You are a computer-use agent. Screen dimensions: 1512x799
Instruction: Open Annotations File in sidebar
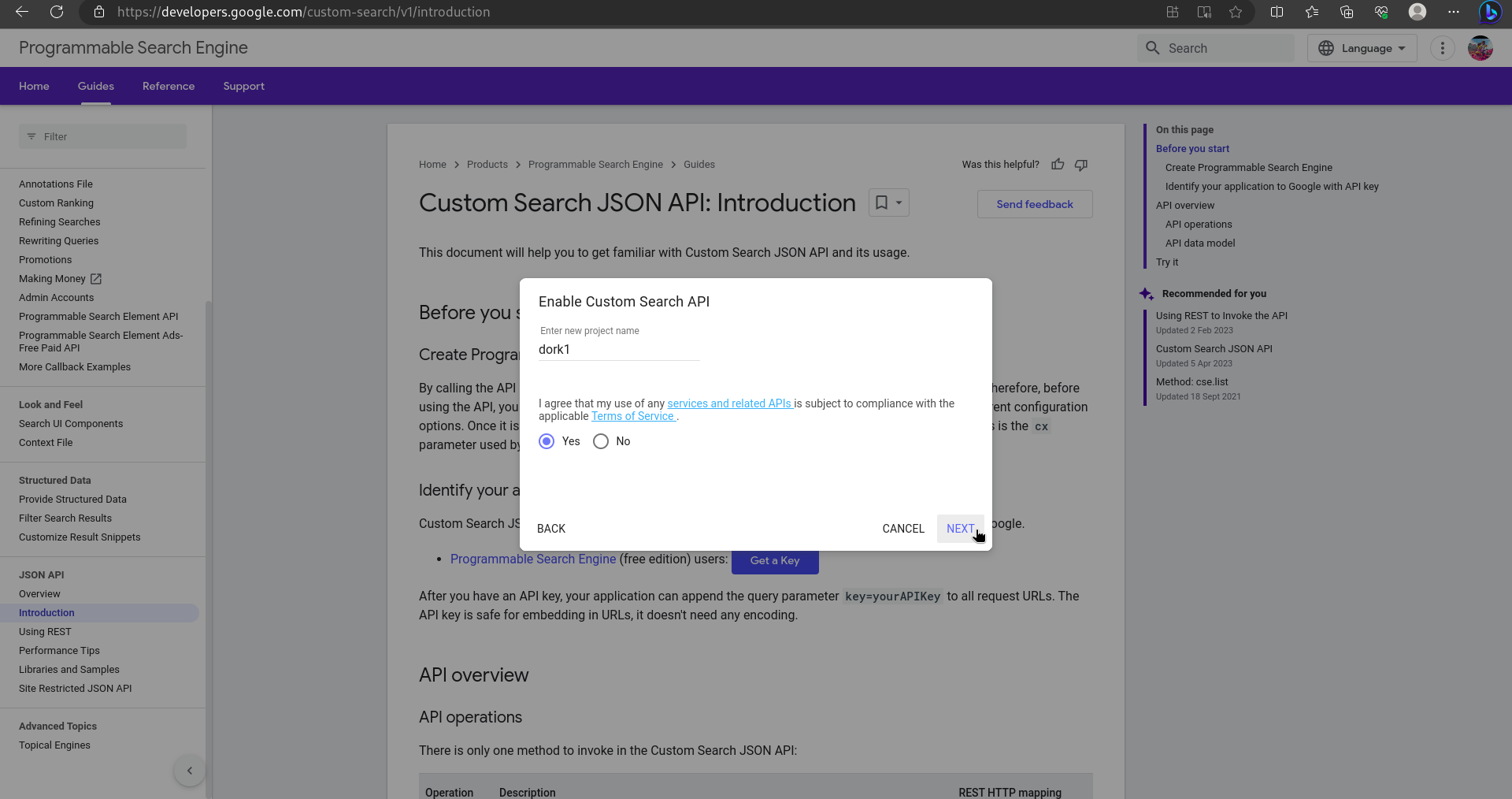(x=56, y=184)
